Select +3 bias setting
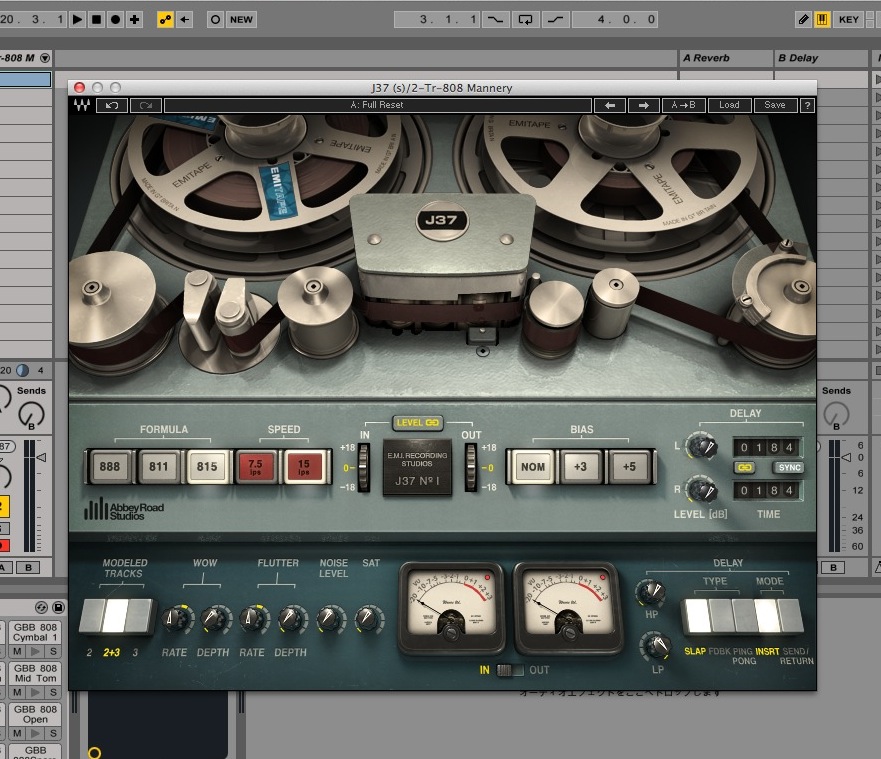 (x=580, y=466)
